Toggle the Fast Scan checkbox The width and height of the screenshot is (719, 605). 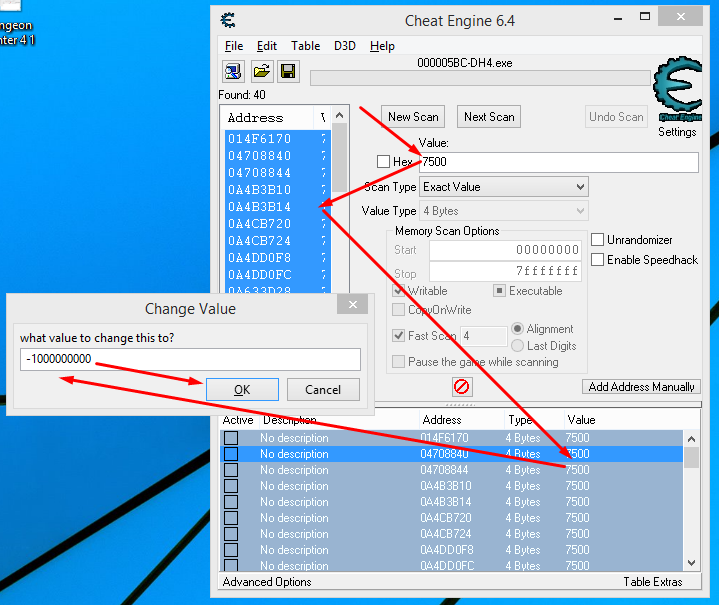398,335
